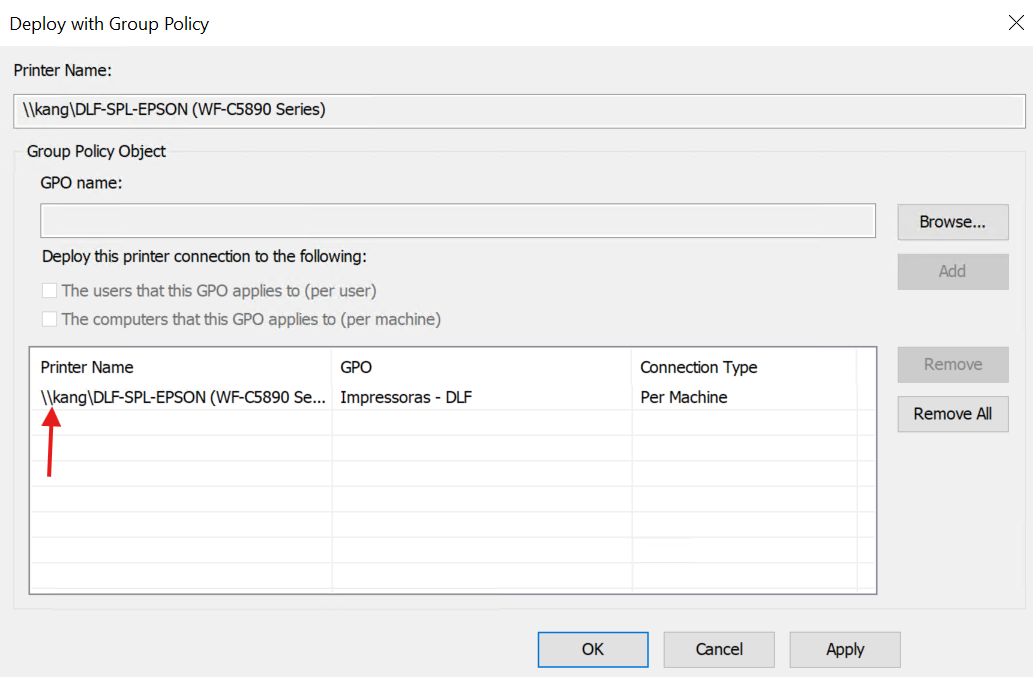Click the Connection Type column header
Image resolution: width=1033 pixels, height=677 pixels.
(743, 367)
